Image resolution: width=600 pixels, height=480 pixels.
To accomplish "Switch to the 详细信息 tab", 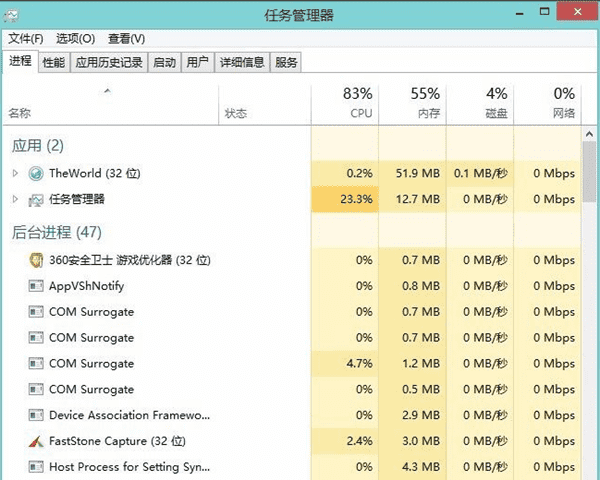I will pyautogui.click(x=242, y=62).
